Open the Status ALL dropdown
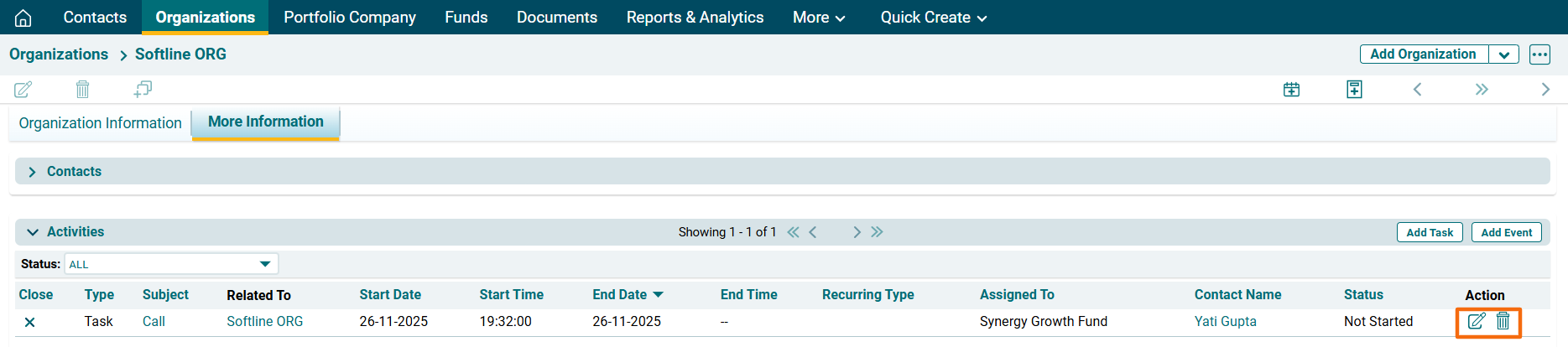The height and width of the screenshot is (347, 1568). [170, 264]
